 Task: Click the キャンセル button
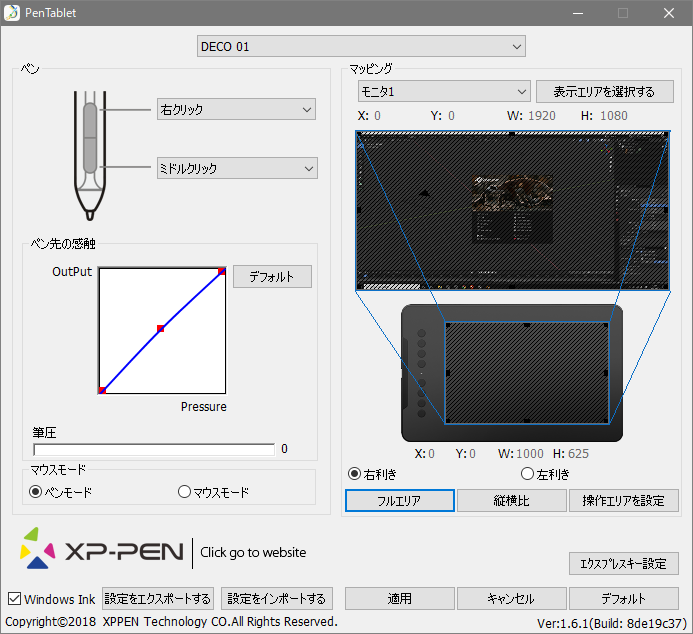(x=512, y=599)
